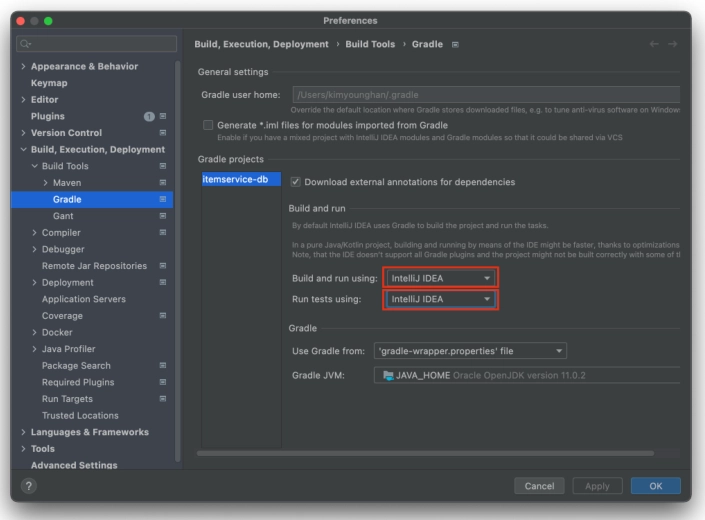
Task: Expand the Java Profiler node
Action: coord(34,349)
